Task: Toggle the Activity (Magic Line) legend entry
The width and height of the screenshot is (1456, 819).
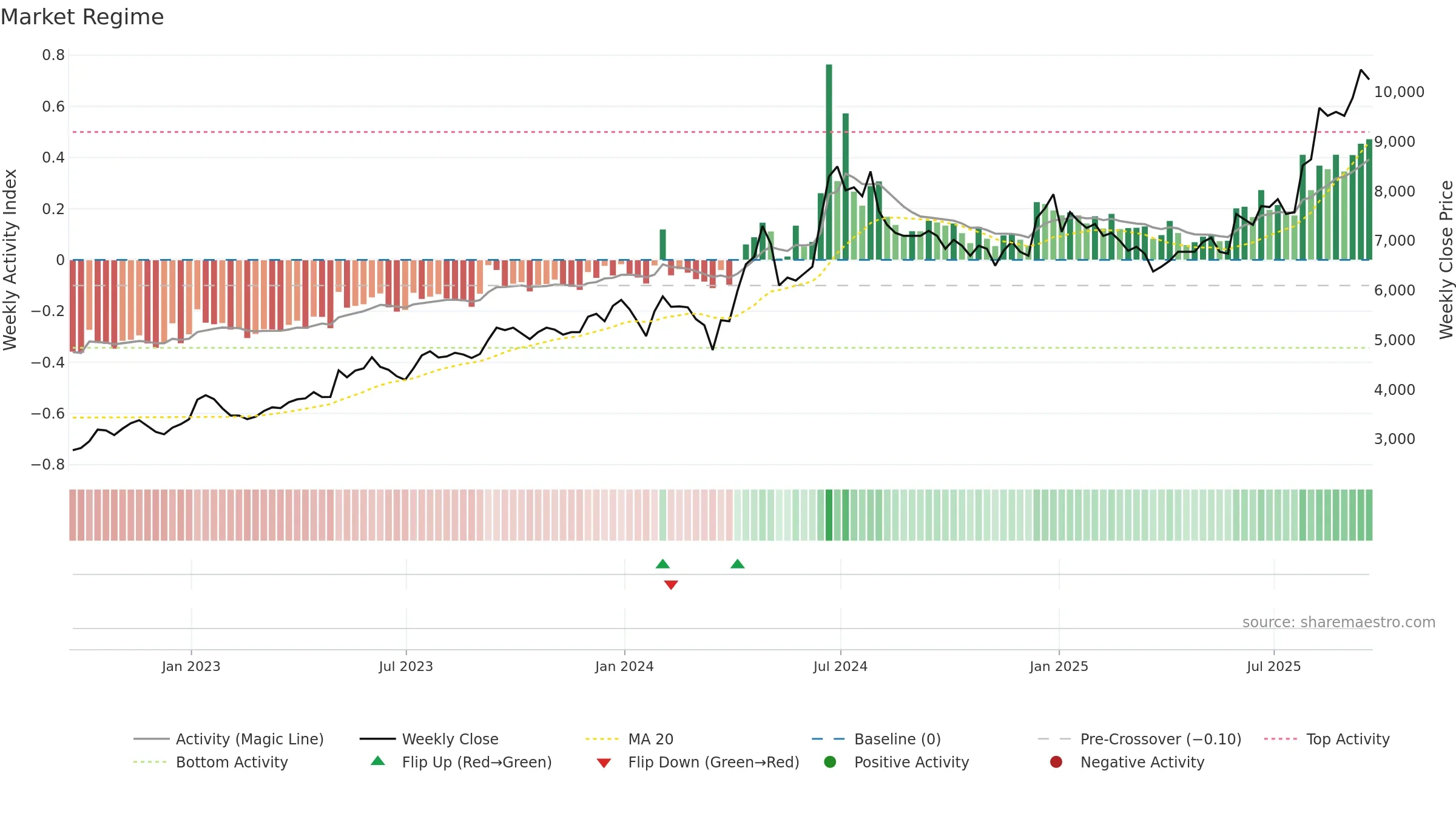Action: click(229, 739)
